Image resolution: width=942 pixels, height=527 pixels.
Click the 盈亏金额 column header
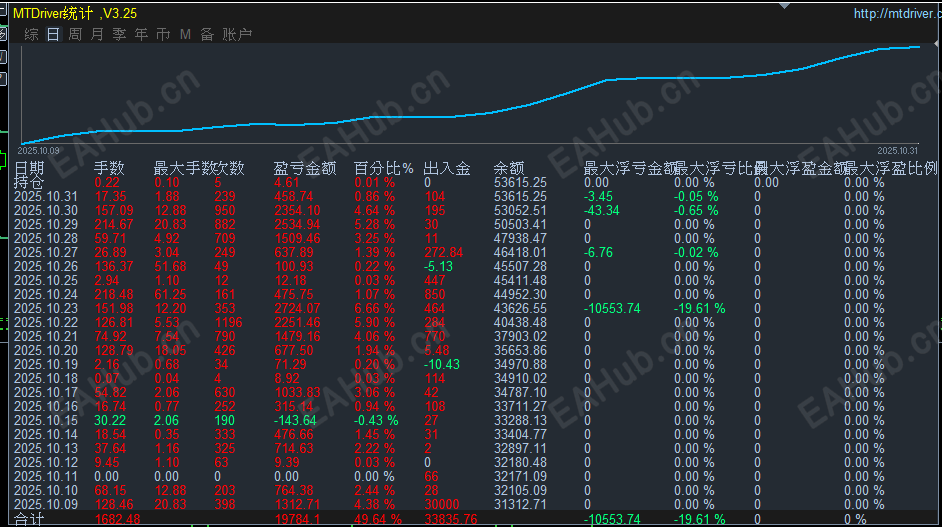point(305,168)
